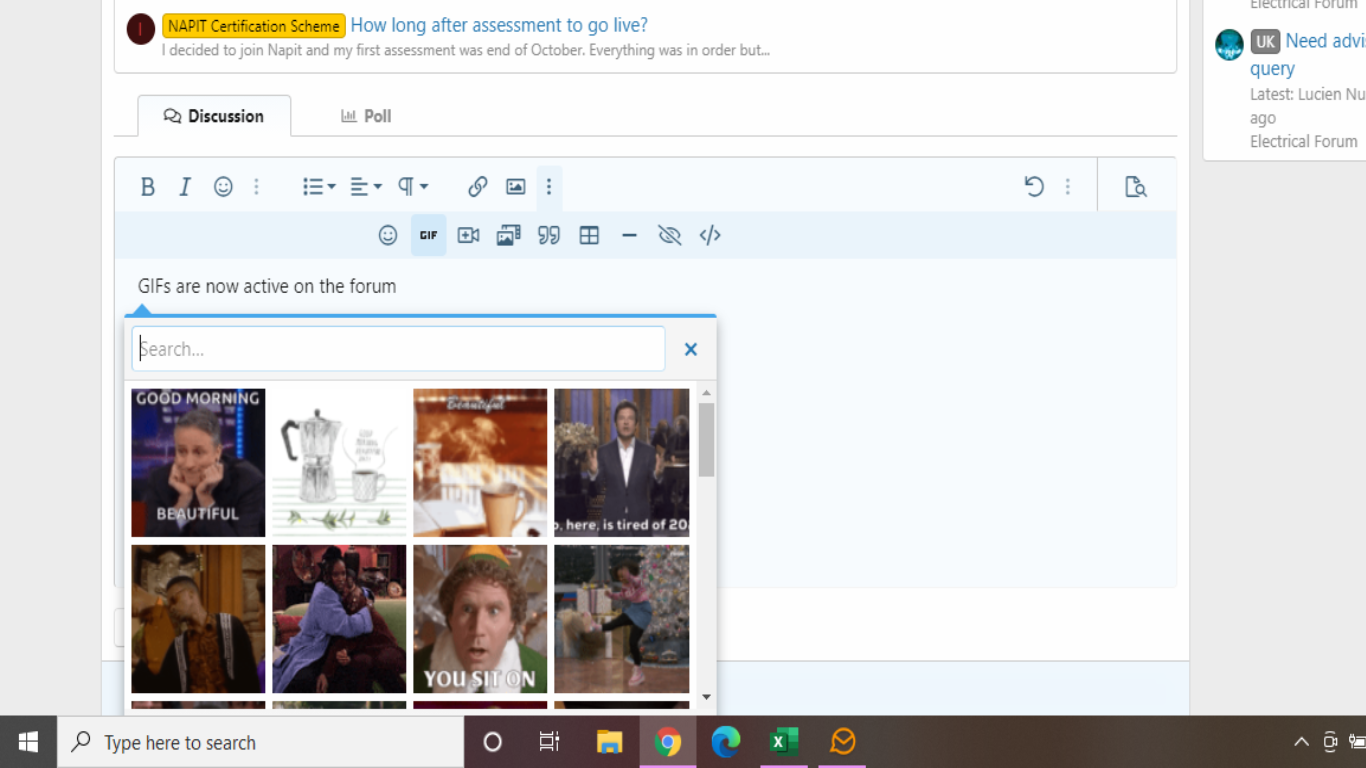Click the taskbar 'Type here to search' box
1366x768 pixels.
(x=260, y=742)
